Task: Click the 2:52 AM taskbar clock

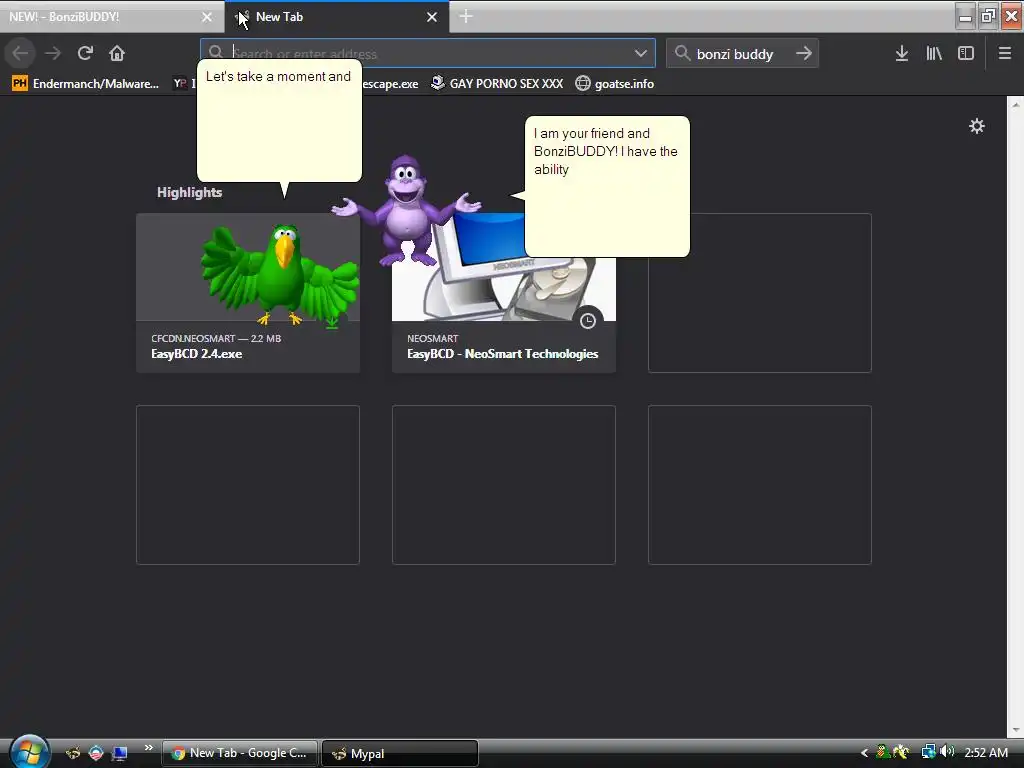Action: (x=985, y=752)
